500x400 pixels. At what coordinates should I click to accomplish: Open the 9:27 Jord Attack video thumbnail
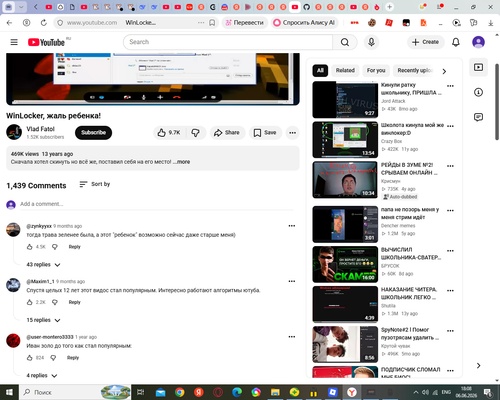coord(345,100)
